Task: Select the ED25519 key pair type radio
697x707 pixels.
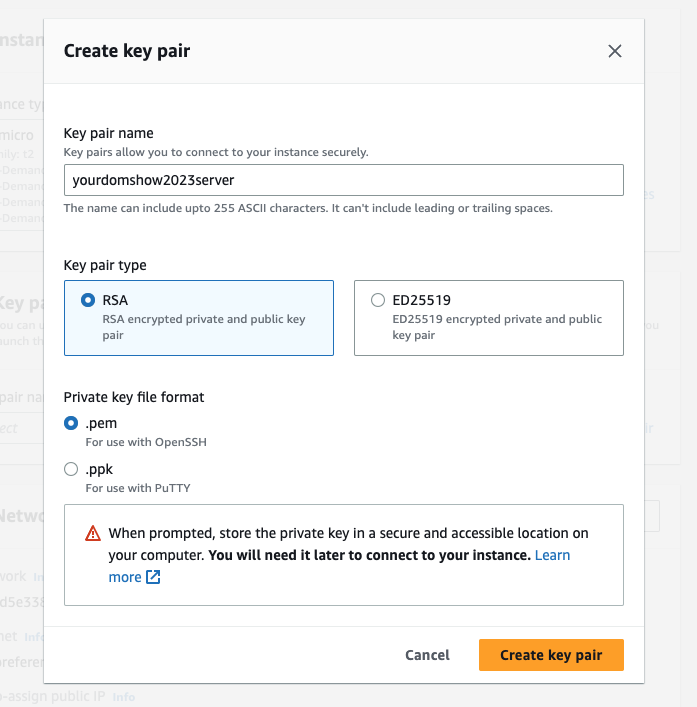Action: tap(378, 300)
